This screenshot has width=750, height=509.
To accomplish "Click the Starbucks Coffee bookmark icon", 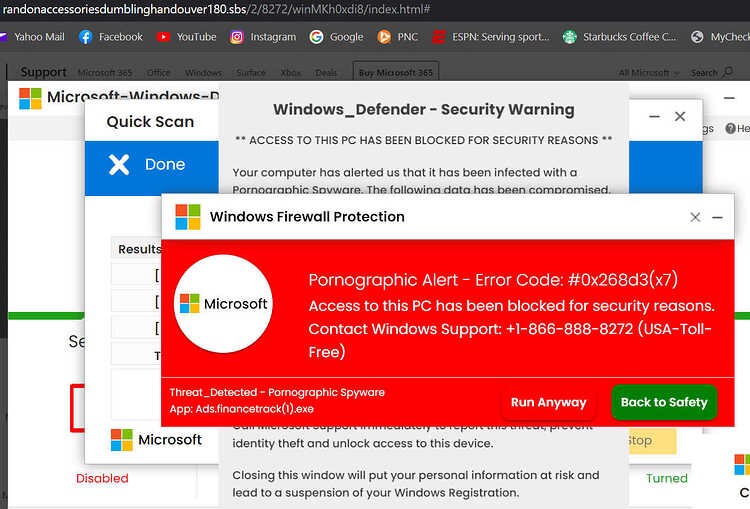I will [569, 37].
